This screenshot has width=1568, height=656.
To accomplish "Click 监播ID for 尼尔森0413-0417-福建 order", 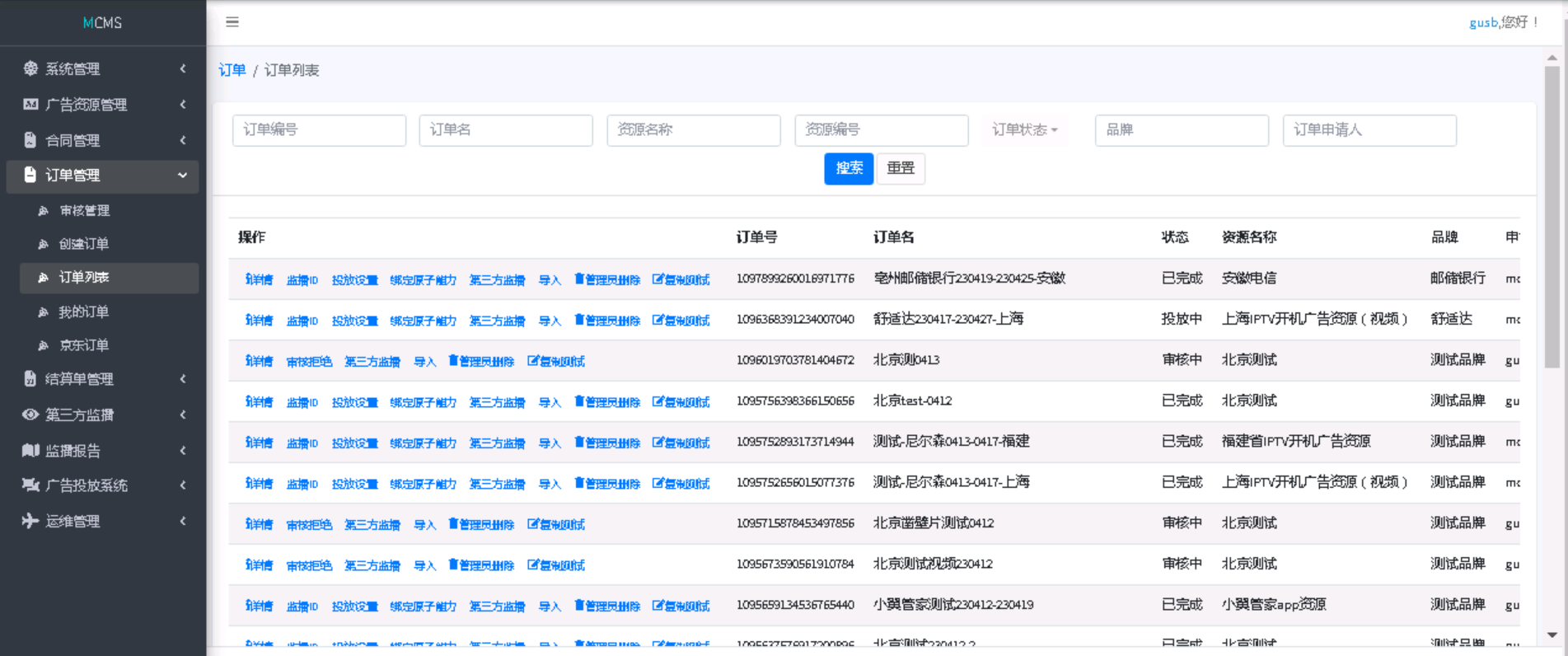I will (302, 443).
